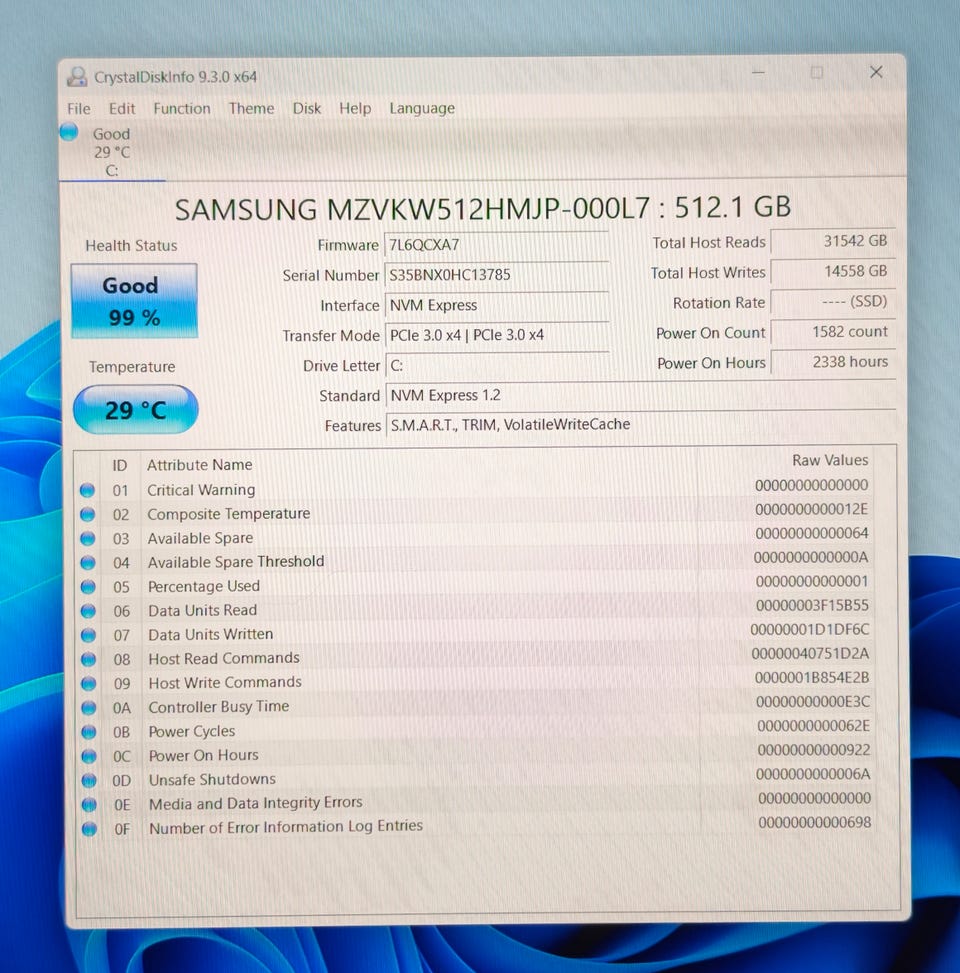Click raw value 00000000000698
960x973 pixels.
pyautogui.click(x=814, y=823)
